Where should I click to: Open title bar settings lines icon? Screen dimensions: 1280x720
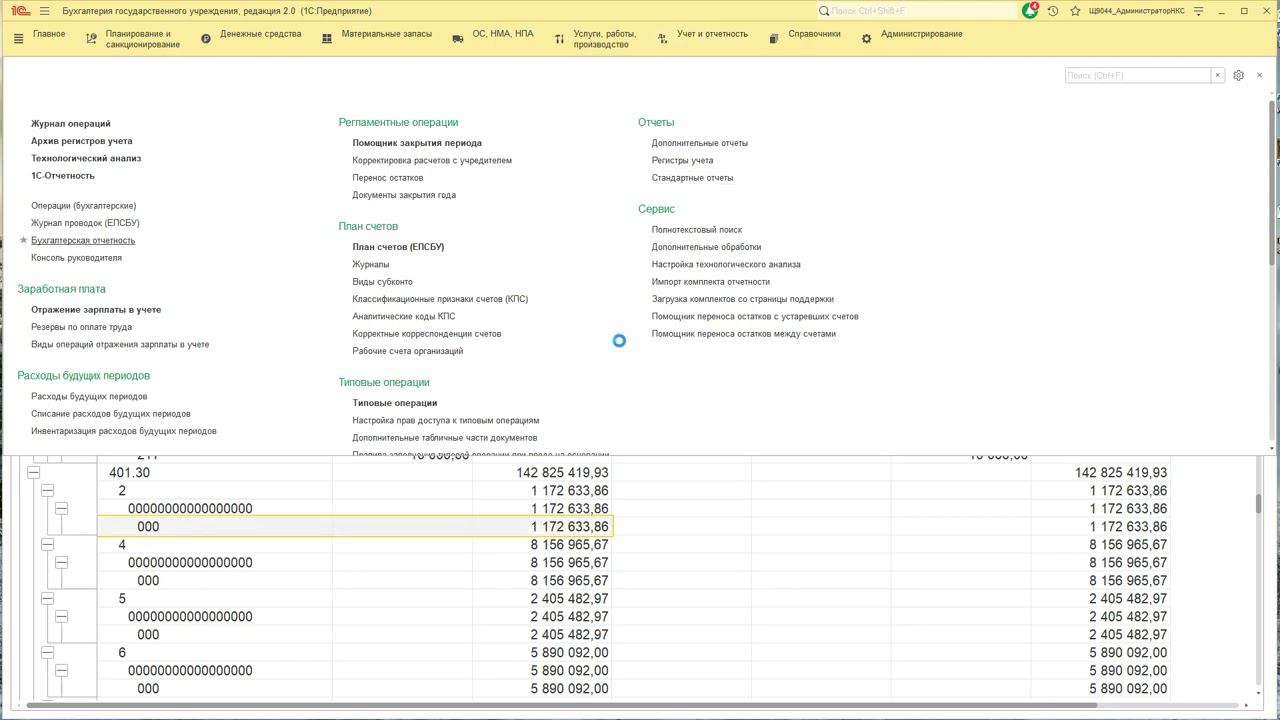tap(1198, 11)
